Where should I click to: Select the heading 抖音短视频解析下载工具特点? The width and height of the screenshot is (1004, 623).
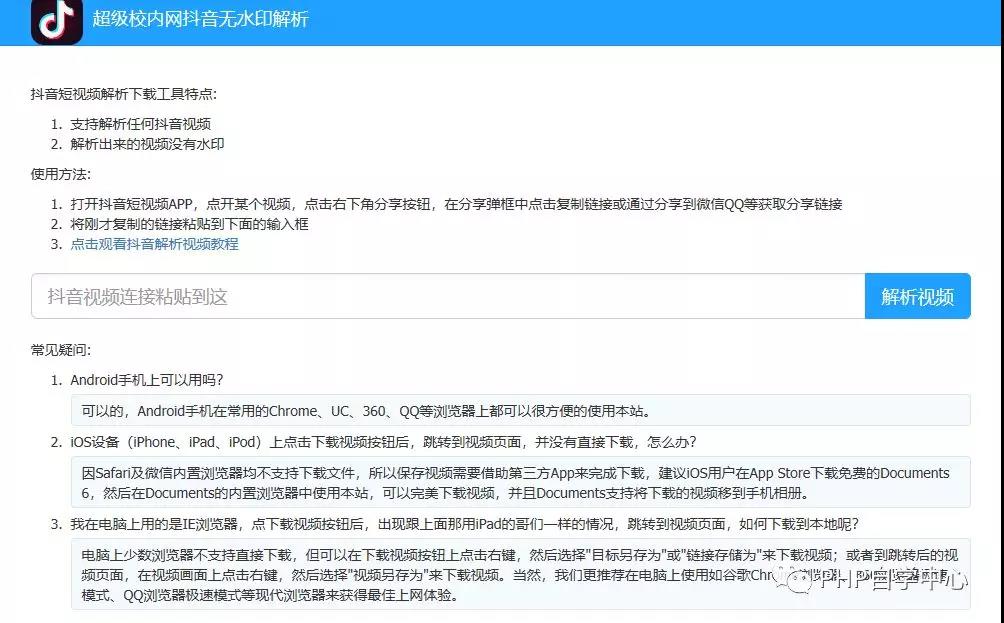pos(124,94)
